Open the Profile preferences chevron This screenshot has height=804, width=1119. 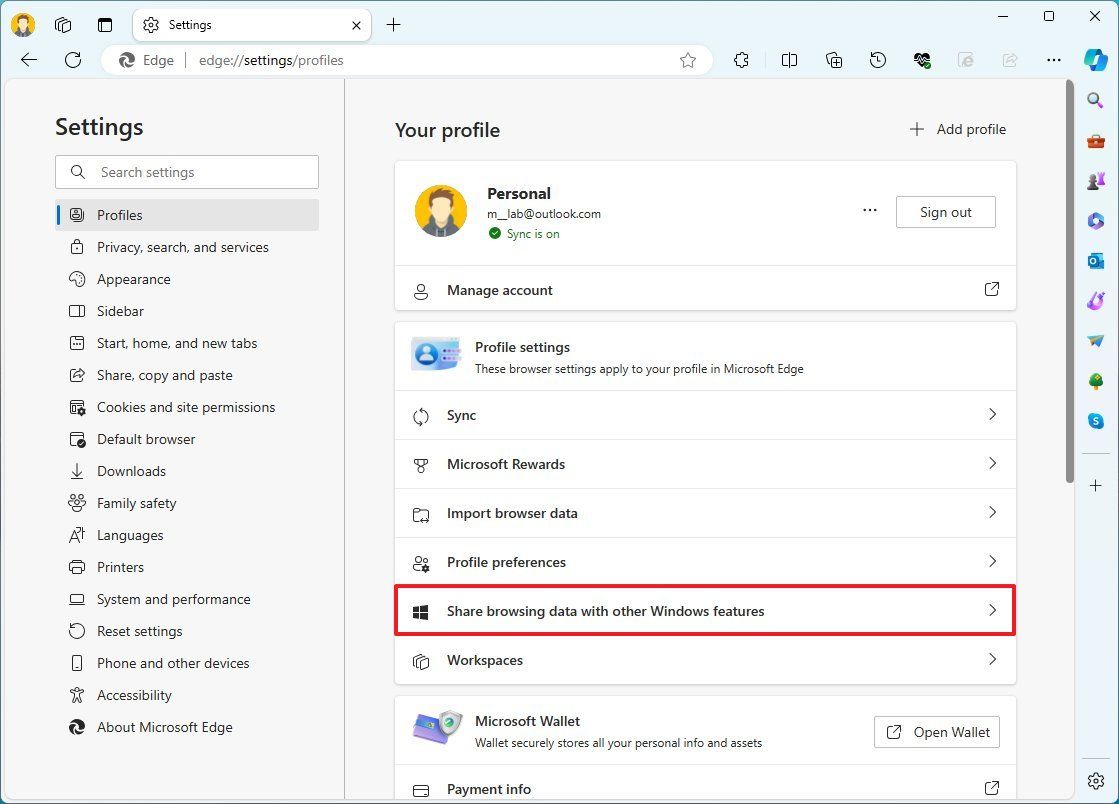(x=992, y=562)
